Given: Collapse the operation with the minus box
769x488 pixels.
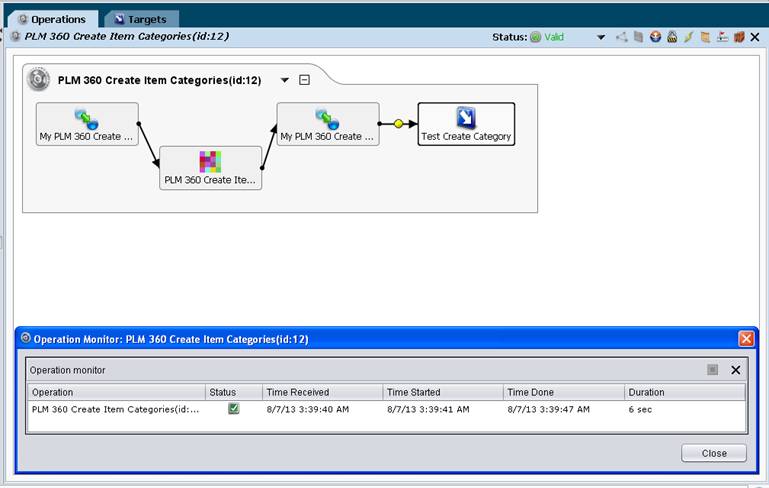Looking at the screenshot, I should tap(304, 80).
